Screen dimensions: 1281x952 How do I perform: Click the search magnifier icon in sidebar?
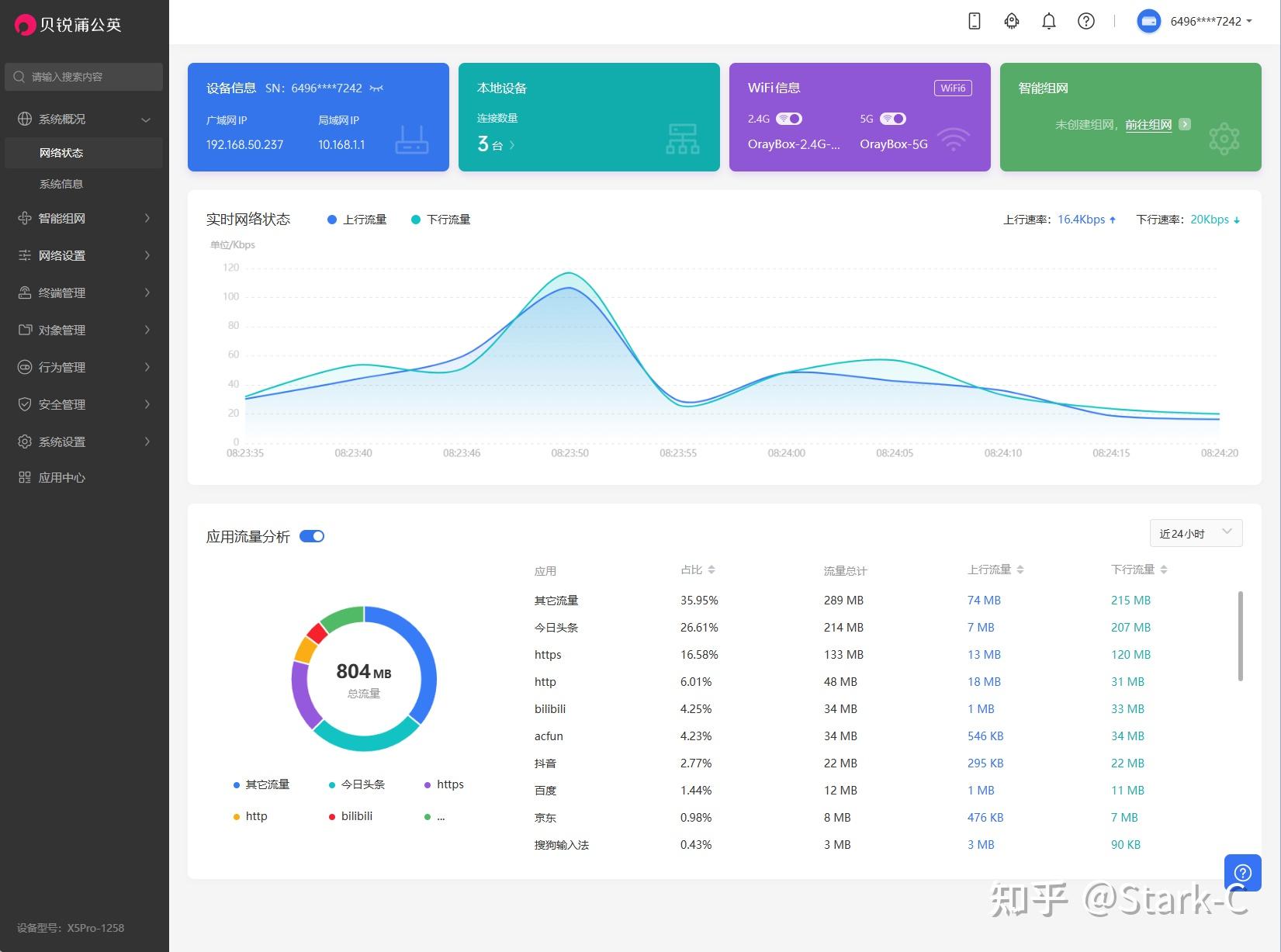click(x=19, y=76)
